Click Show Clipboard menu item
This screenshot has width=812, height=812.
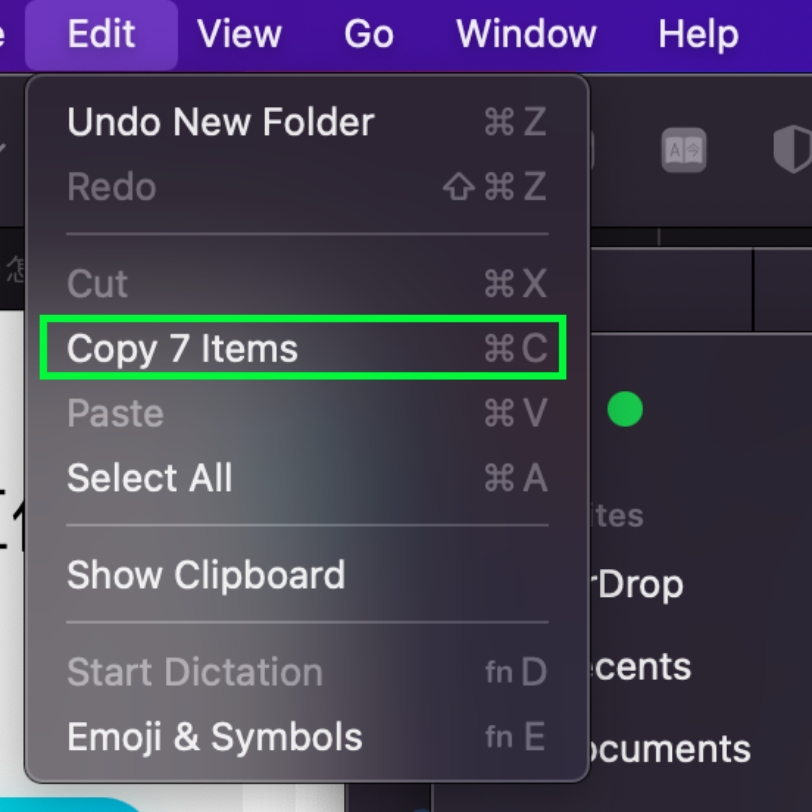coord(307,574)
